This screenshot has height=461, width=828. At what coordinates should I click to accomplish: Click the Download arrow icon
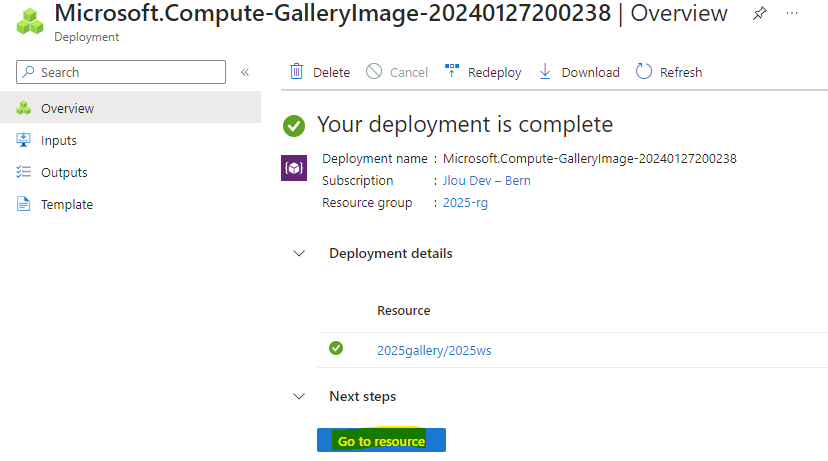pos(545,71)
